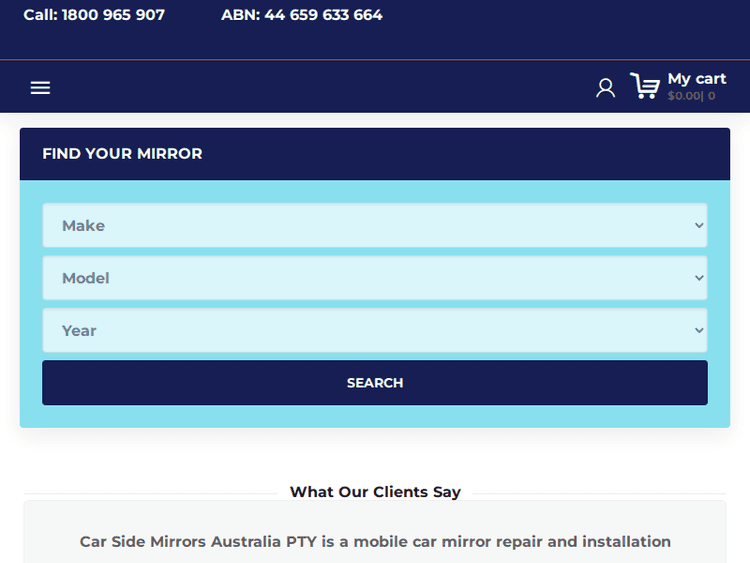Image resolution: width=750 pixels, height=563 pixels.
Task: Click the Make dropdown chevron arrow
Action: (x=699, y=226)
